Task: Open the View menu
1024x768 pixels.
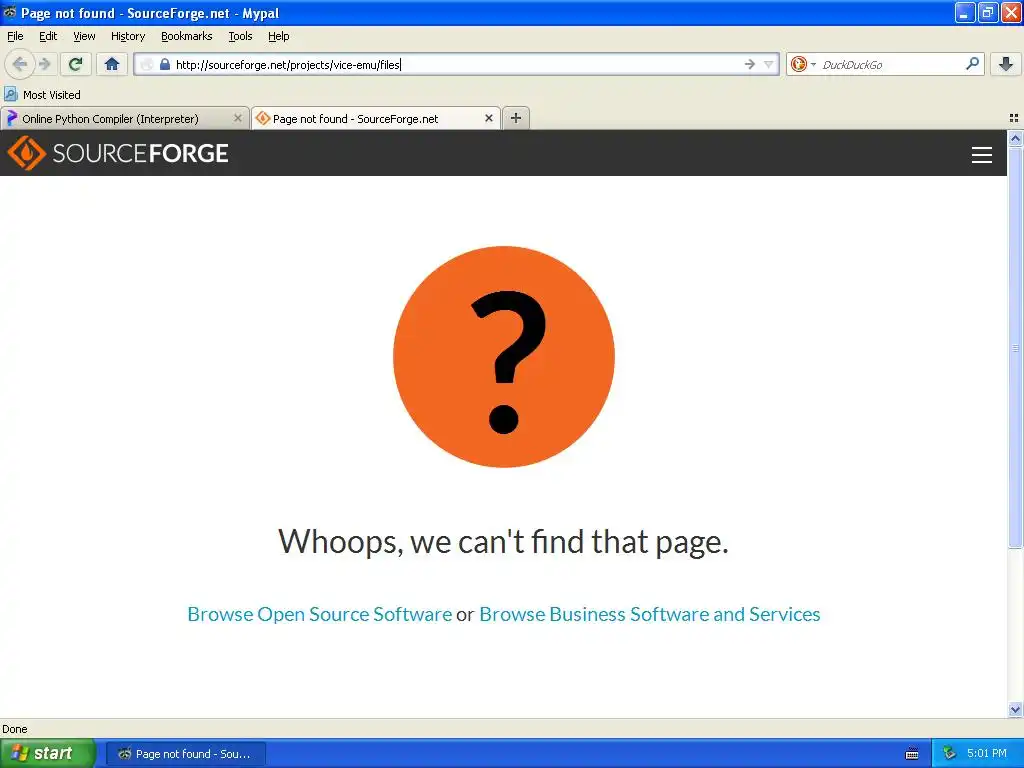Action: [x=84, y=36]
